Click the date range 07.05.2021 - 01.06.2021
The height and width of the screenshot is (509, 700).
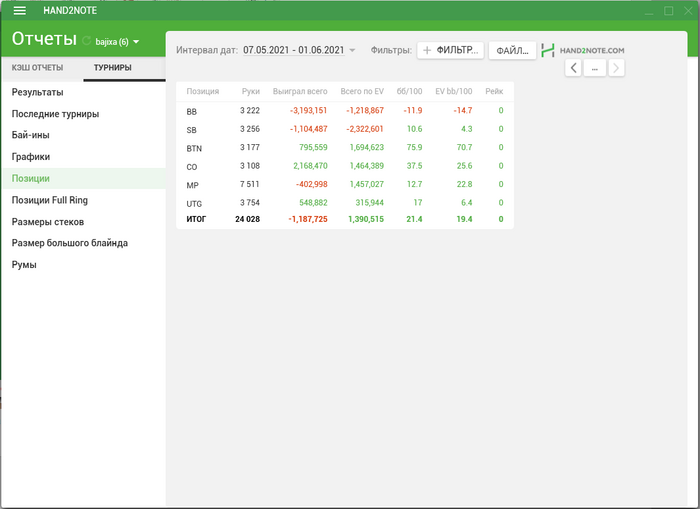point(294,50)
